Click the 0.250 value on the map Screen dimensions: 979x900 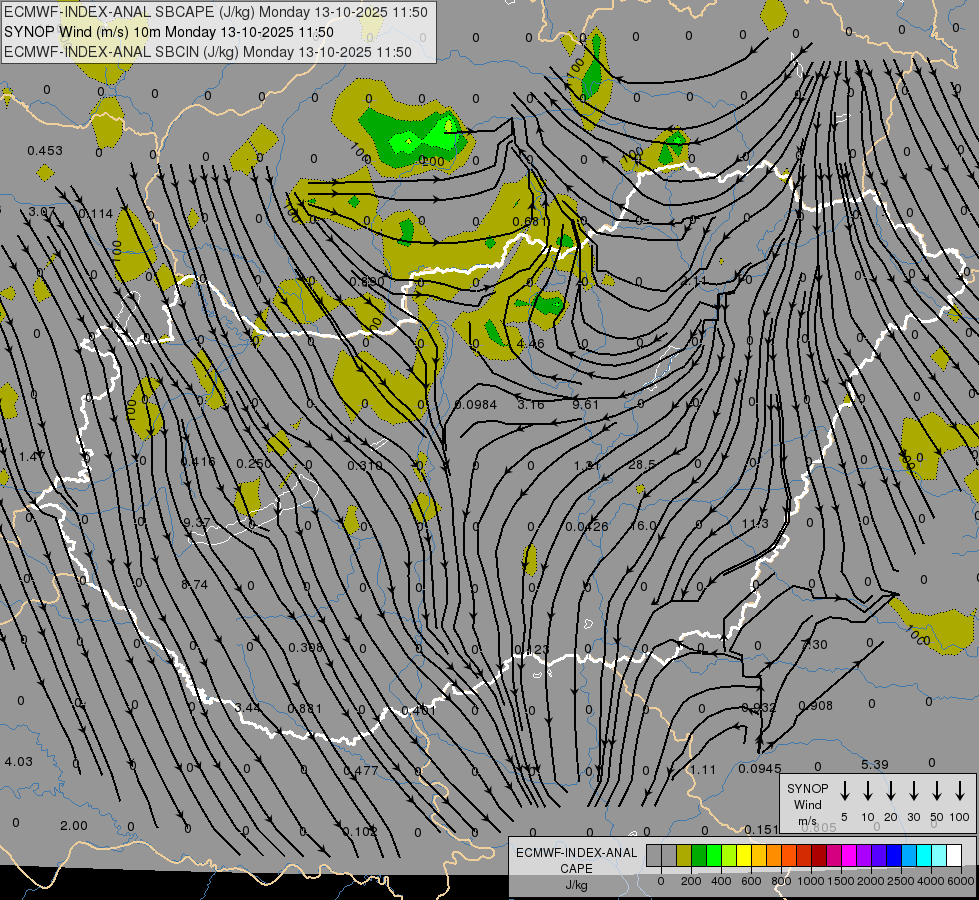254,463
